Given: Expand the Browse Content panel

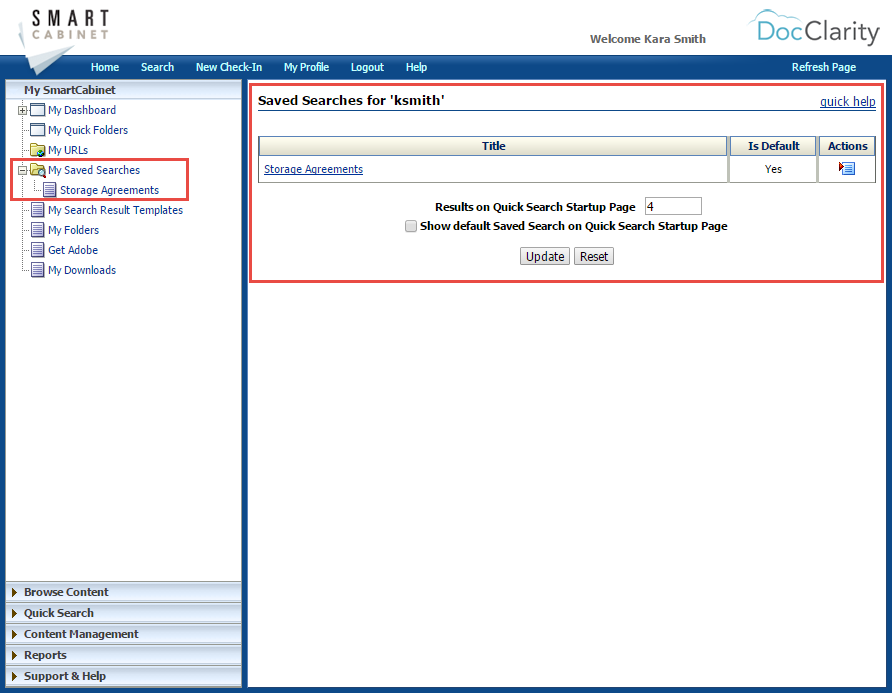Looking at the screenshot, I should coord(66,592).
